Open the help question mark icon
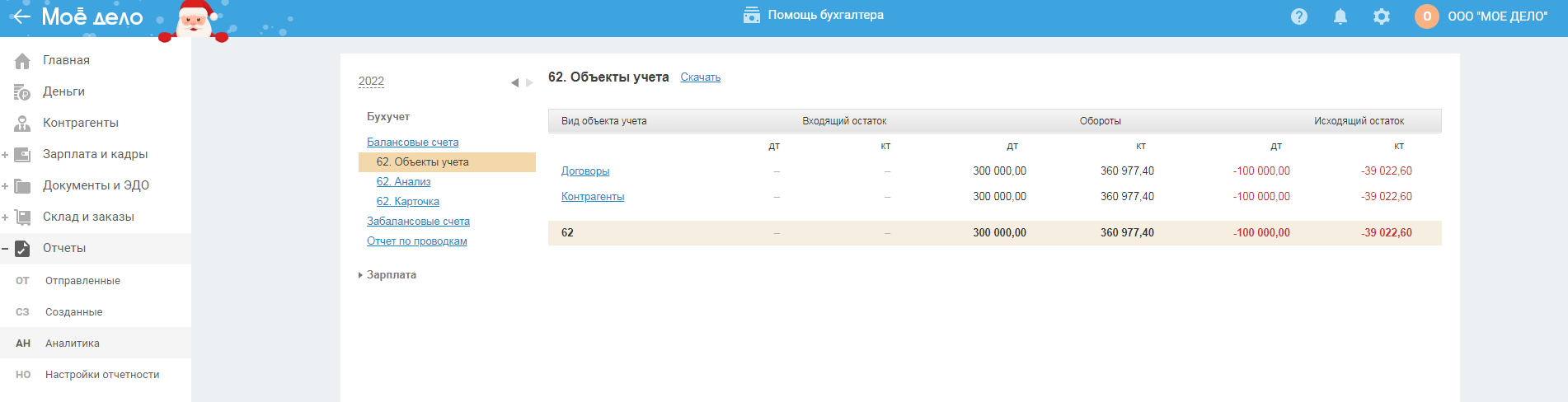This screenshot has width=1568, height=402. click(x=1299, y=16)
